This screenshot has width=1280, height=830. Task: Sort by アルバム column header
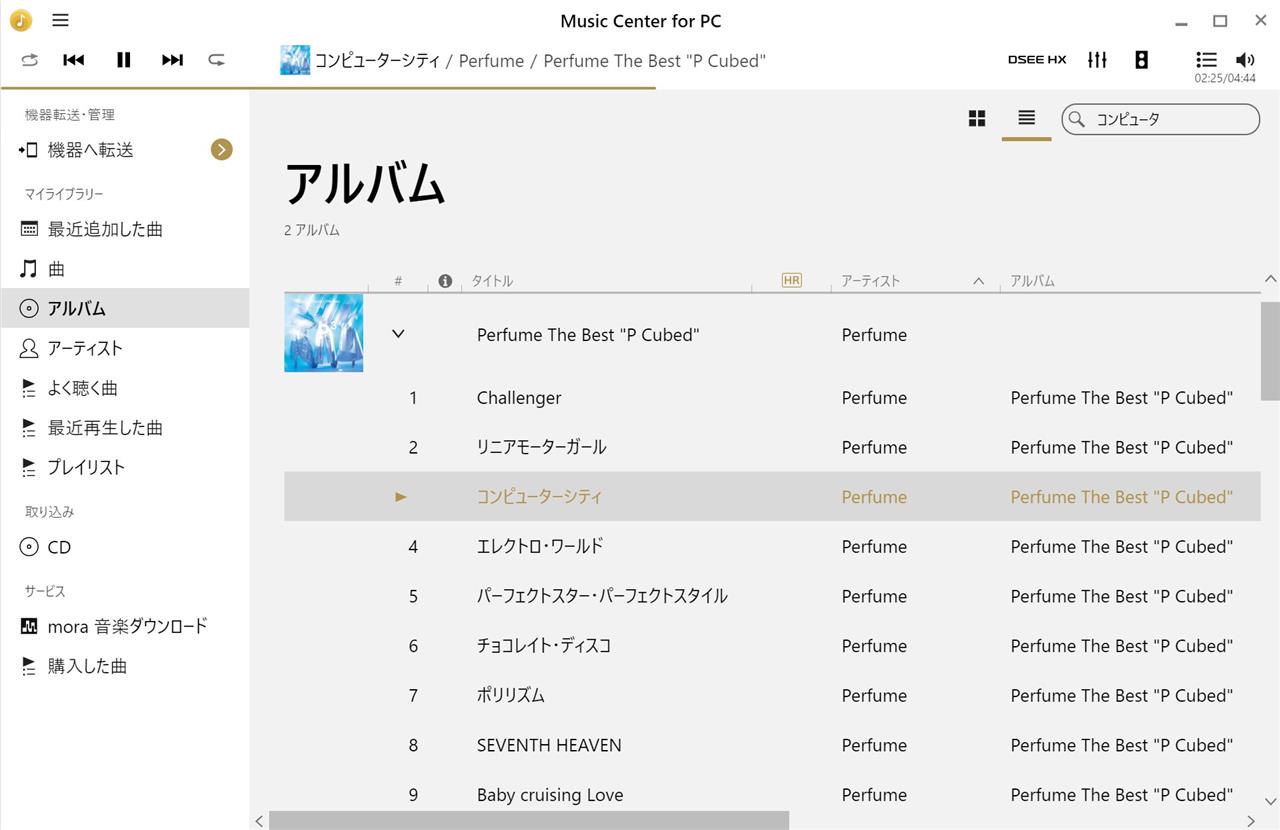[1032, 281]
